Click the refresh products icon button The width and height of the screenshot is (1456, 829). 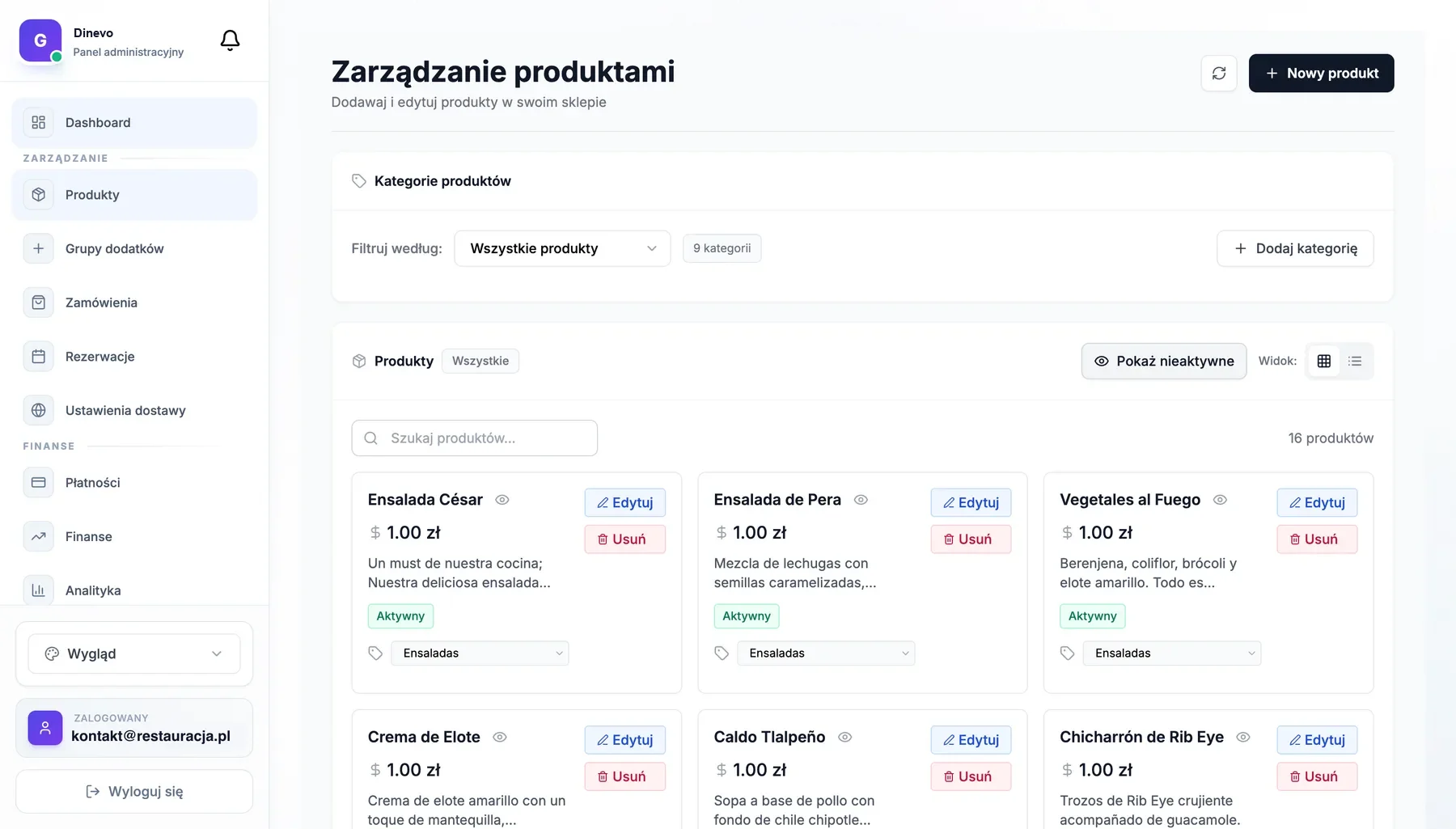(1219, 74)
